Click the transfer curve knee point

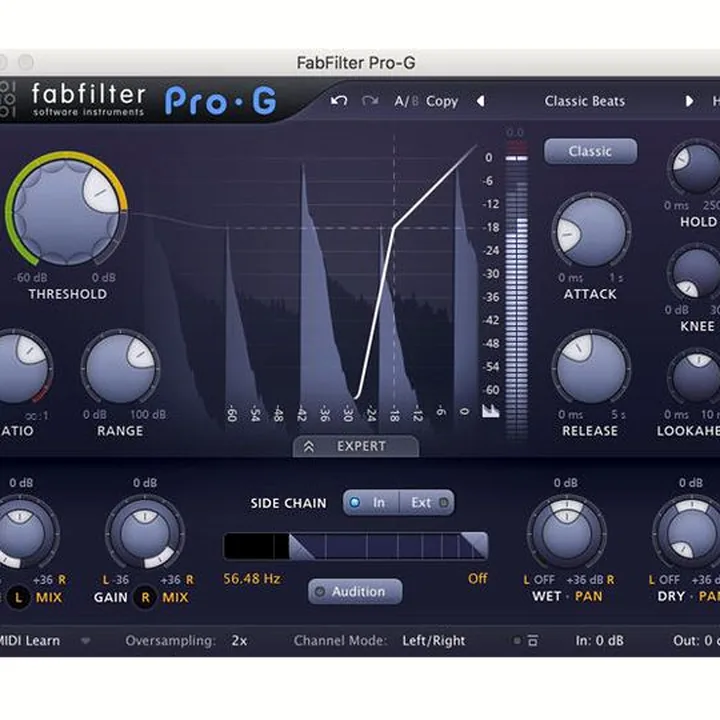point(394,227)
